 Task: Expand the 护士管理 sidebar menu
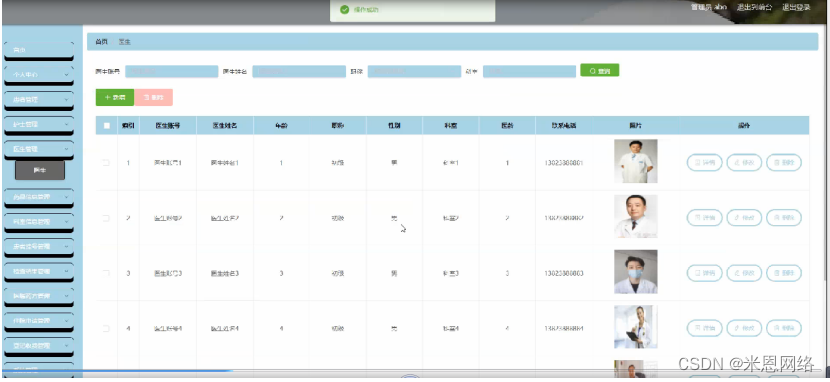(39, 124)
